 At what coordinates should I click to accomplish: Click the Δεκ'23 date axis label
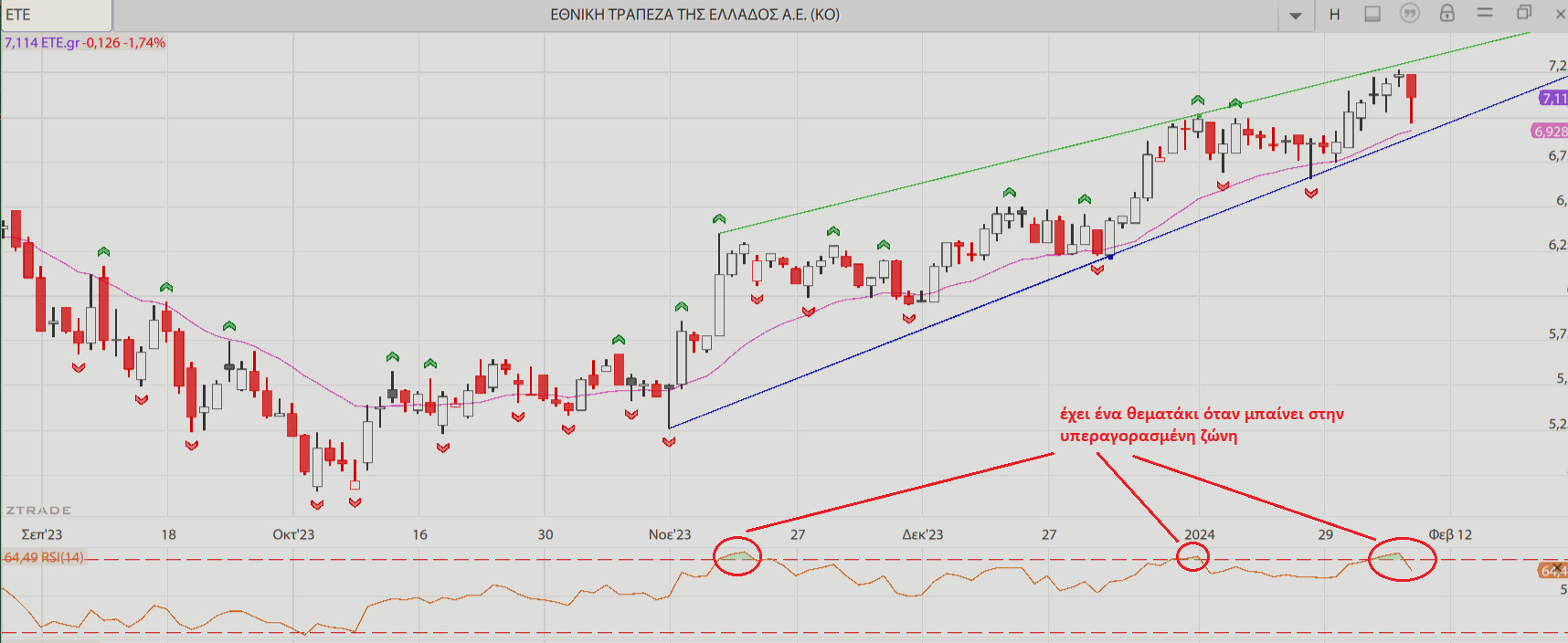(923, 534)
